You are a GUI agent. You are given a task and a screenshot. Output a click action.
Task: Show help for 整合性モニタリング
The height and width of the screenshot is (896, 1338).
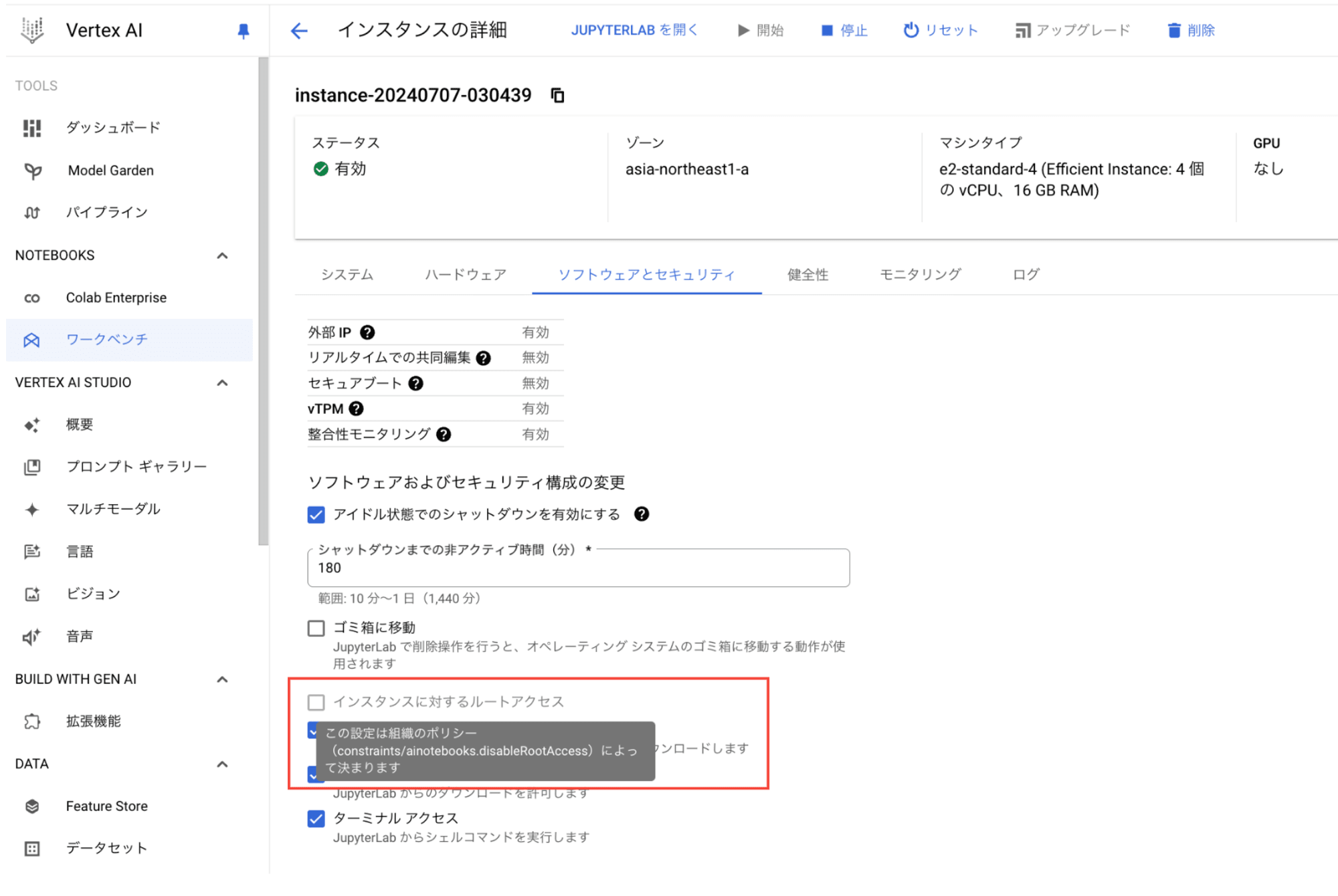tap(444, 435)
